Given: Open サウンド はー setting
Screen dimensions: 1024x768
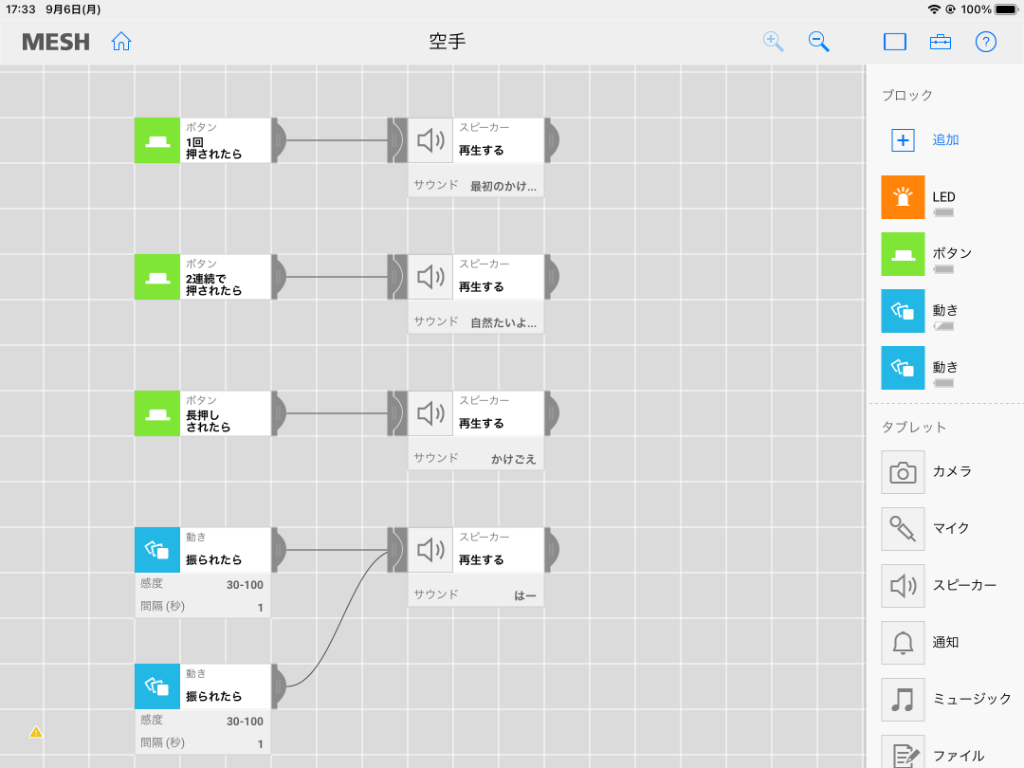Looking at the screenshot, I should tap(475, 595).
